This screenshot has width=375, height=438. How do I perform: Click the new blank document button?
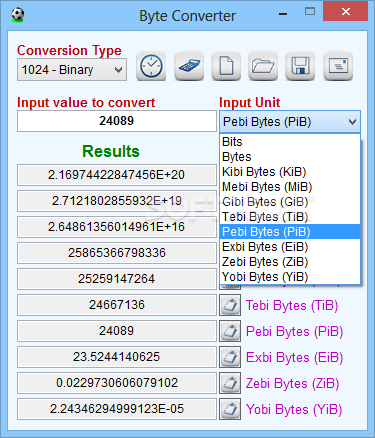point(226,66)
